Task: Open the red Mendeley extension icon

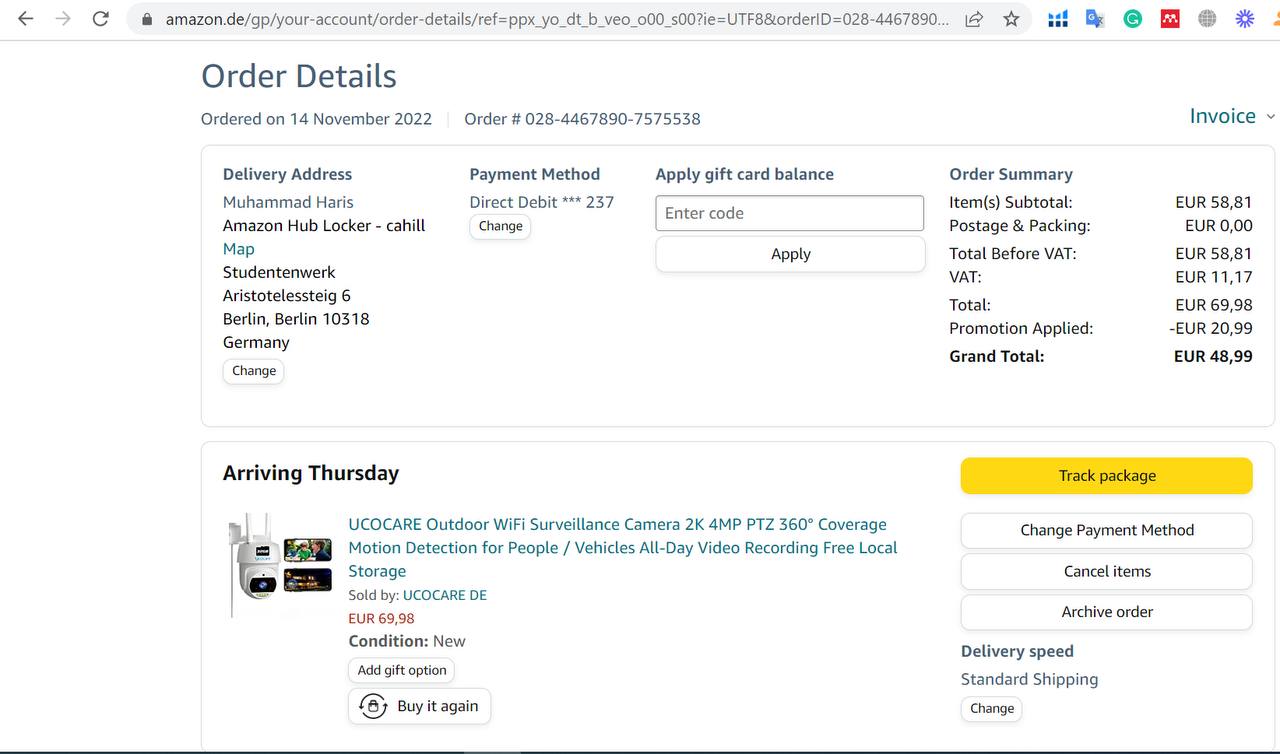Action: 1169,19
